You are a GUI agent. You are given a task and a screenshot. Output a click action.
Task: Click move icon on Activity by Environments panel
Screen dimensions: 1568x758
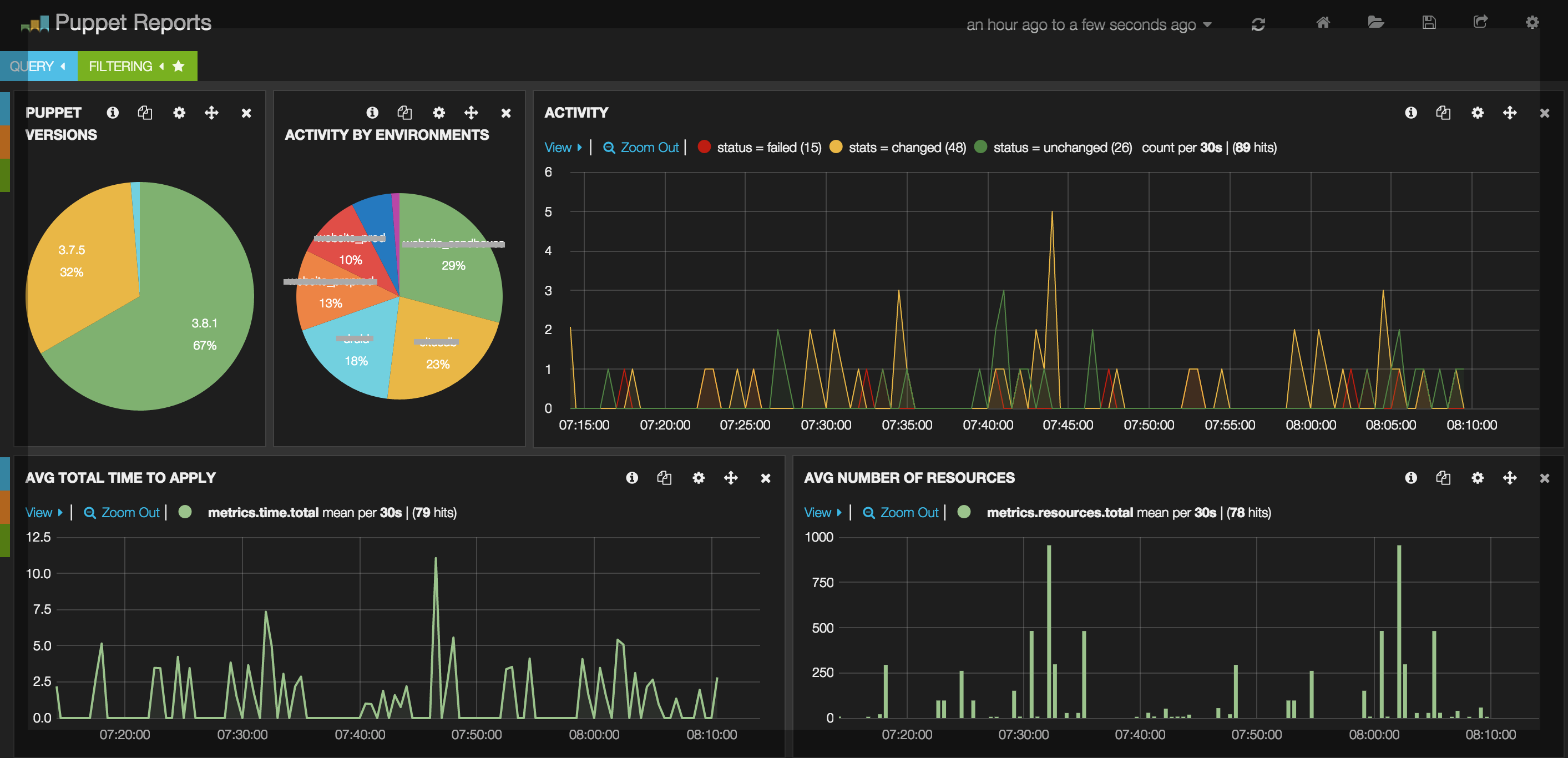(471, 113)
